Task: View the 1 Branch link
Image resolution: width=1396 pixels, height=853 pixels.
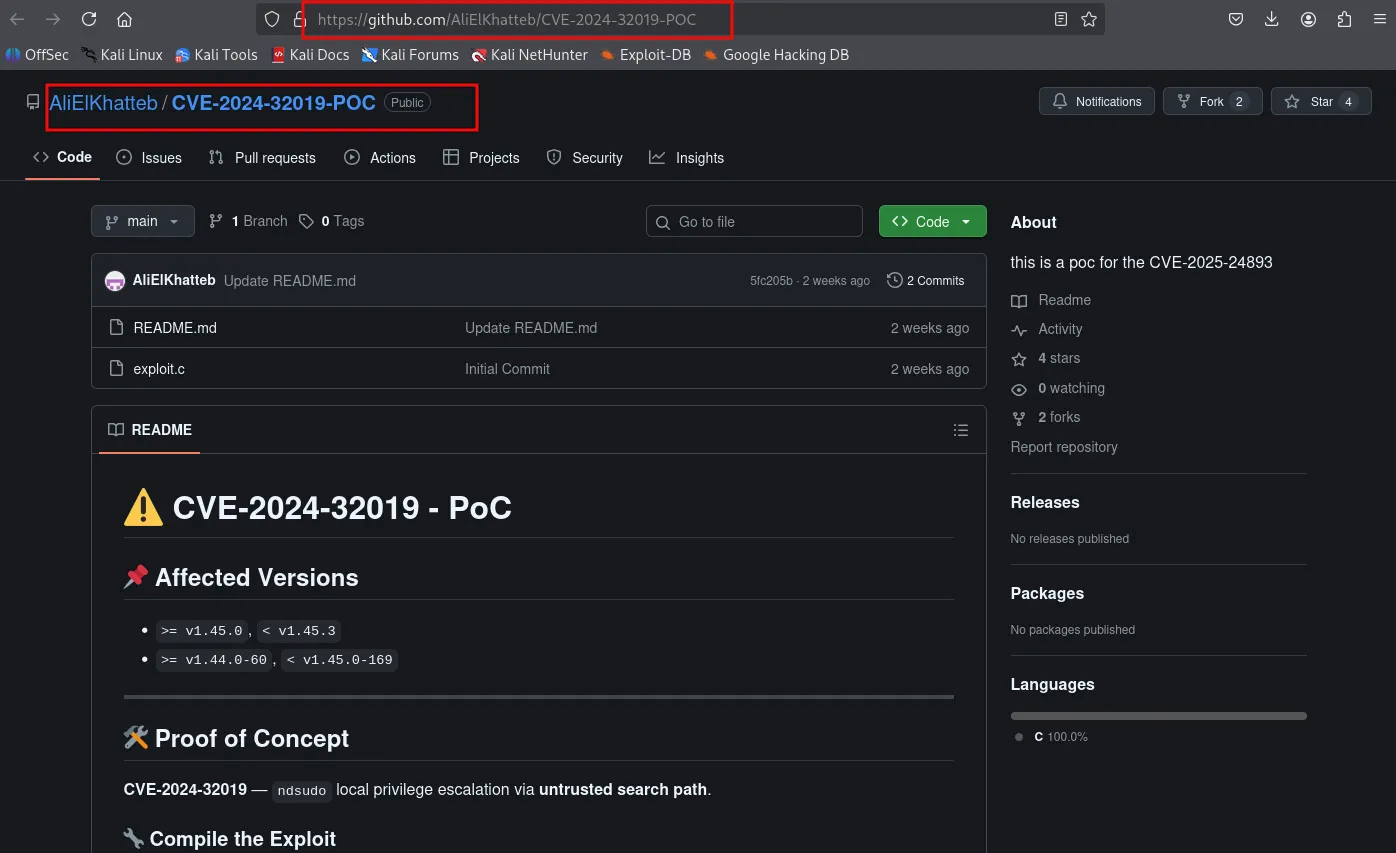Action: 248,221
